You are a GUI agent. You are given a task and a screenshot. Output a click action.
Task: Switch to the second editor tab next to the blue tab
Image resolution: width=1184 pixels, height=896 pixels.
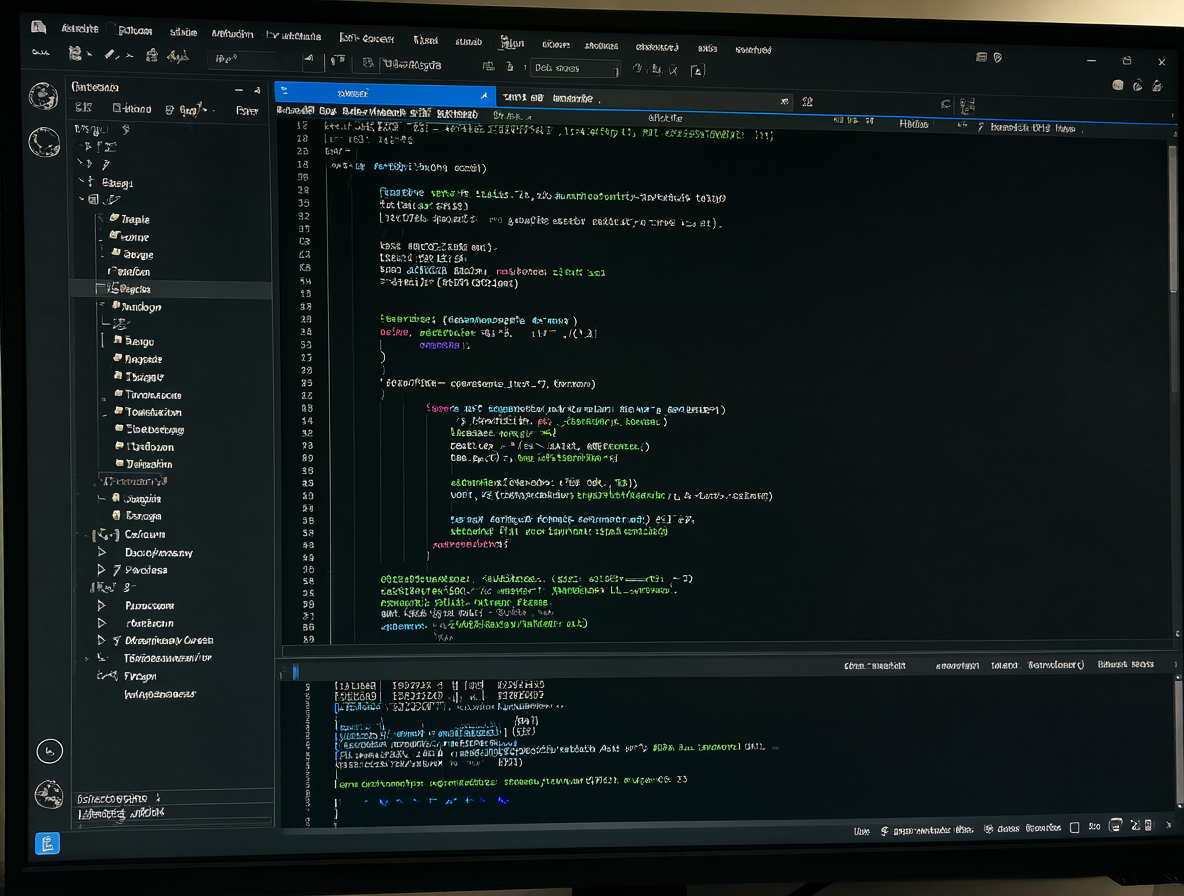coord(645,99)
